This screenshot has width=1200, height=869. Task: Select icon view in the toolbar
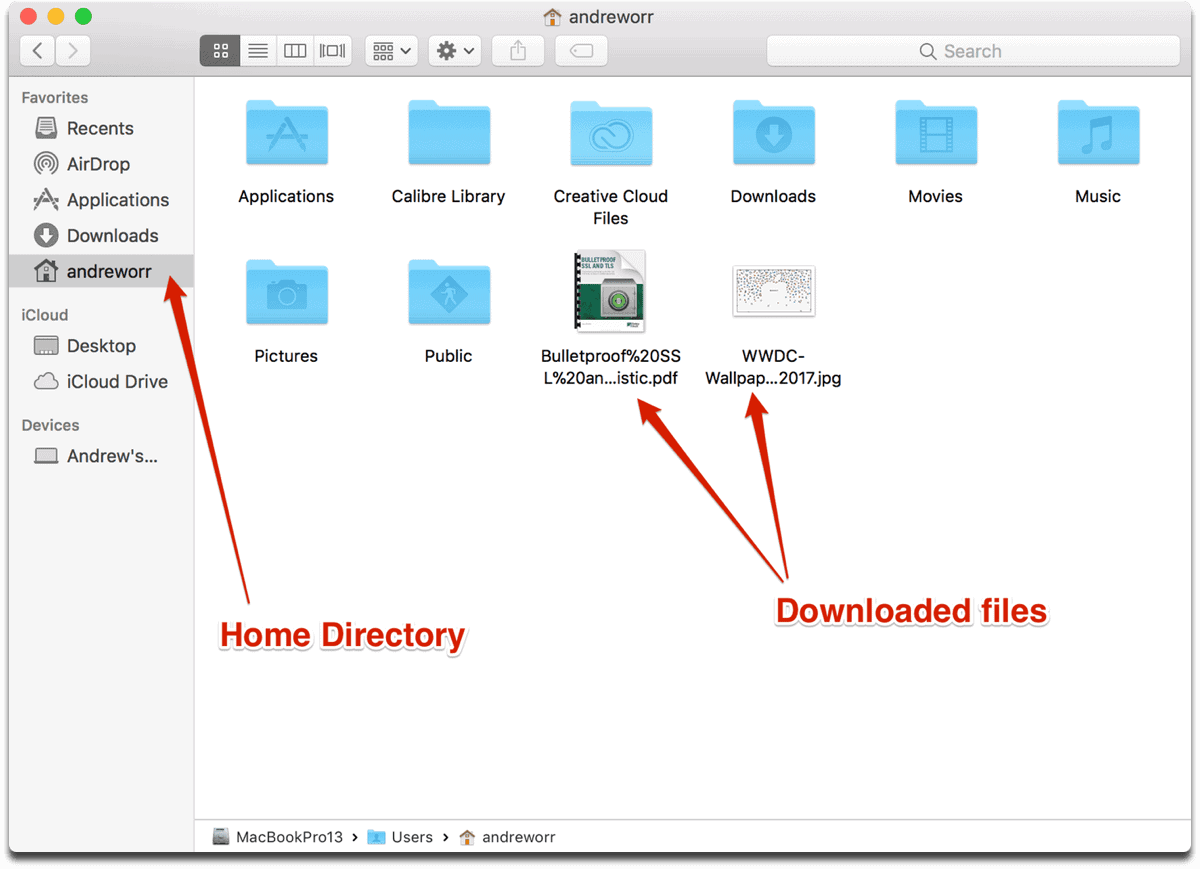220,50
